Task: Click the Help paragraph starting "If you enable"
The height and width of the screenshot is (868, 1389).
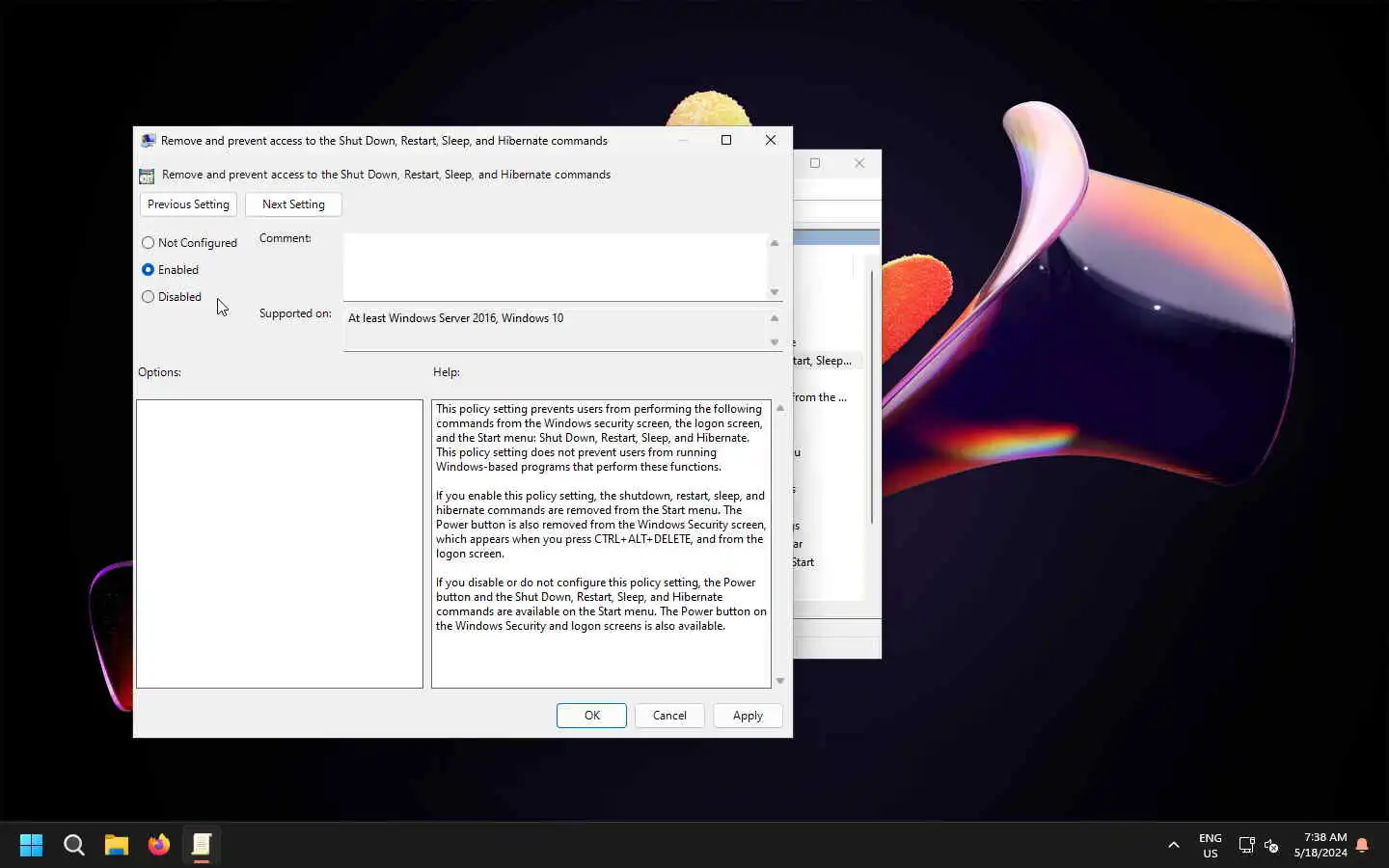Action: tap(601, 525)
